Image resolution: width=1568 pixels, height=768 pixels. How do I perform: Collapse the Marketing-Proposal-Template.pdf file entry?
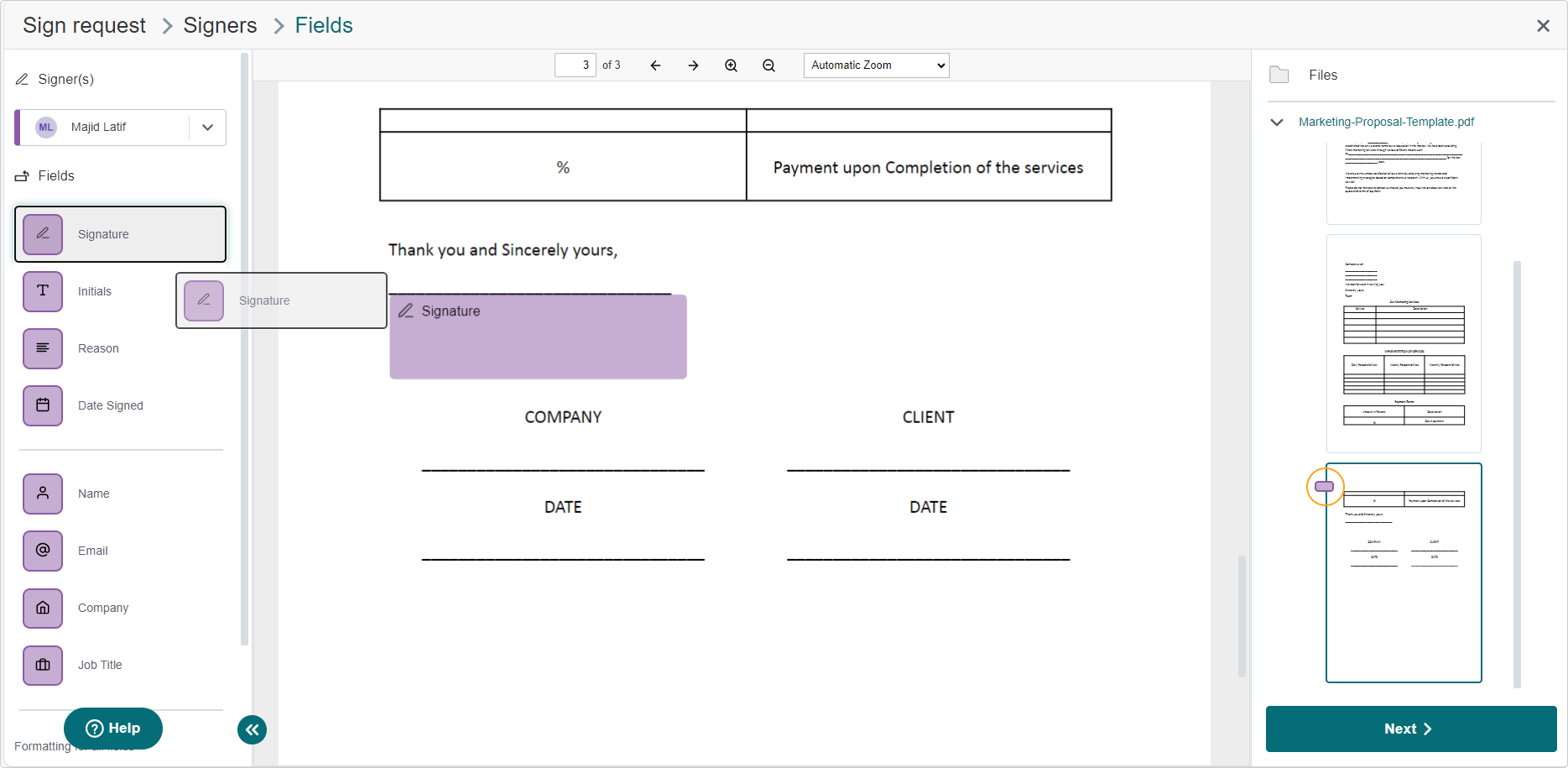1277,123
